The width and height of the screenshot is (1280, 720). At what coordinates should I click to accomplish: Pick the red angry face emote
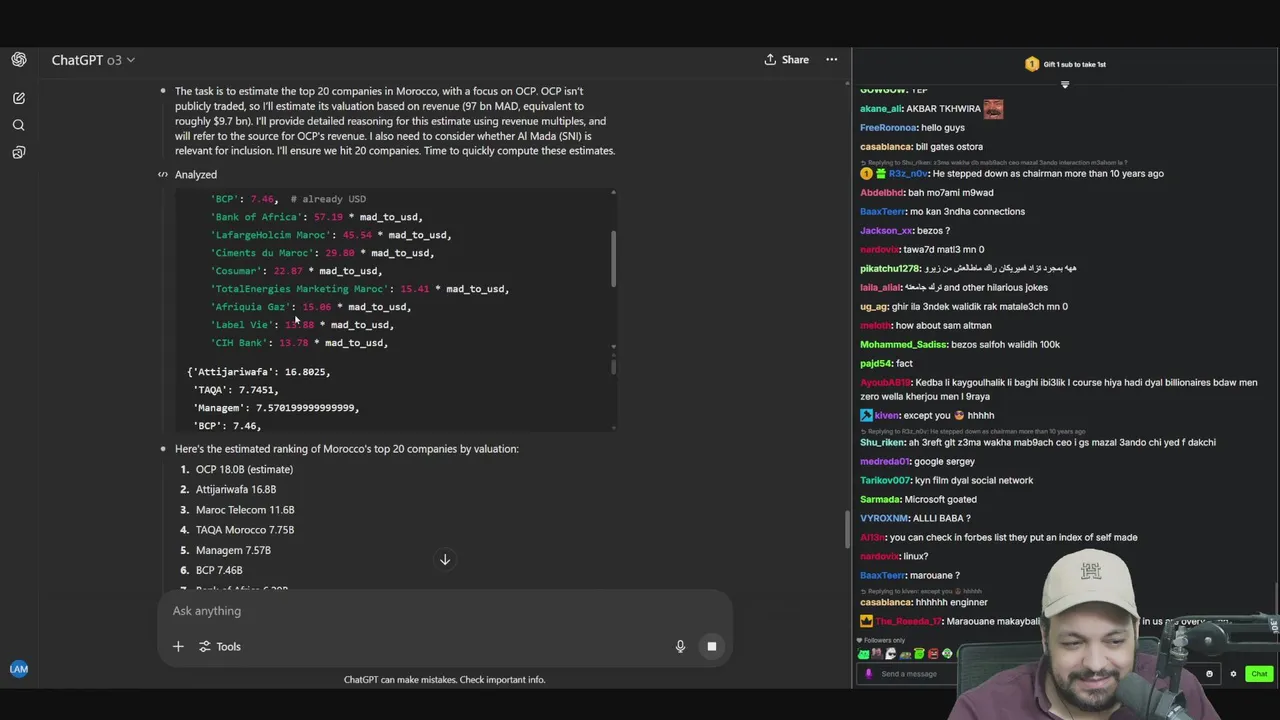[933, 654]
